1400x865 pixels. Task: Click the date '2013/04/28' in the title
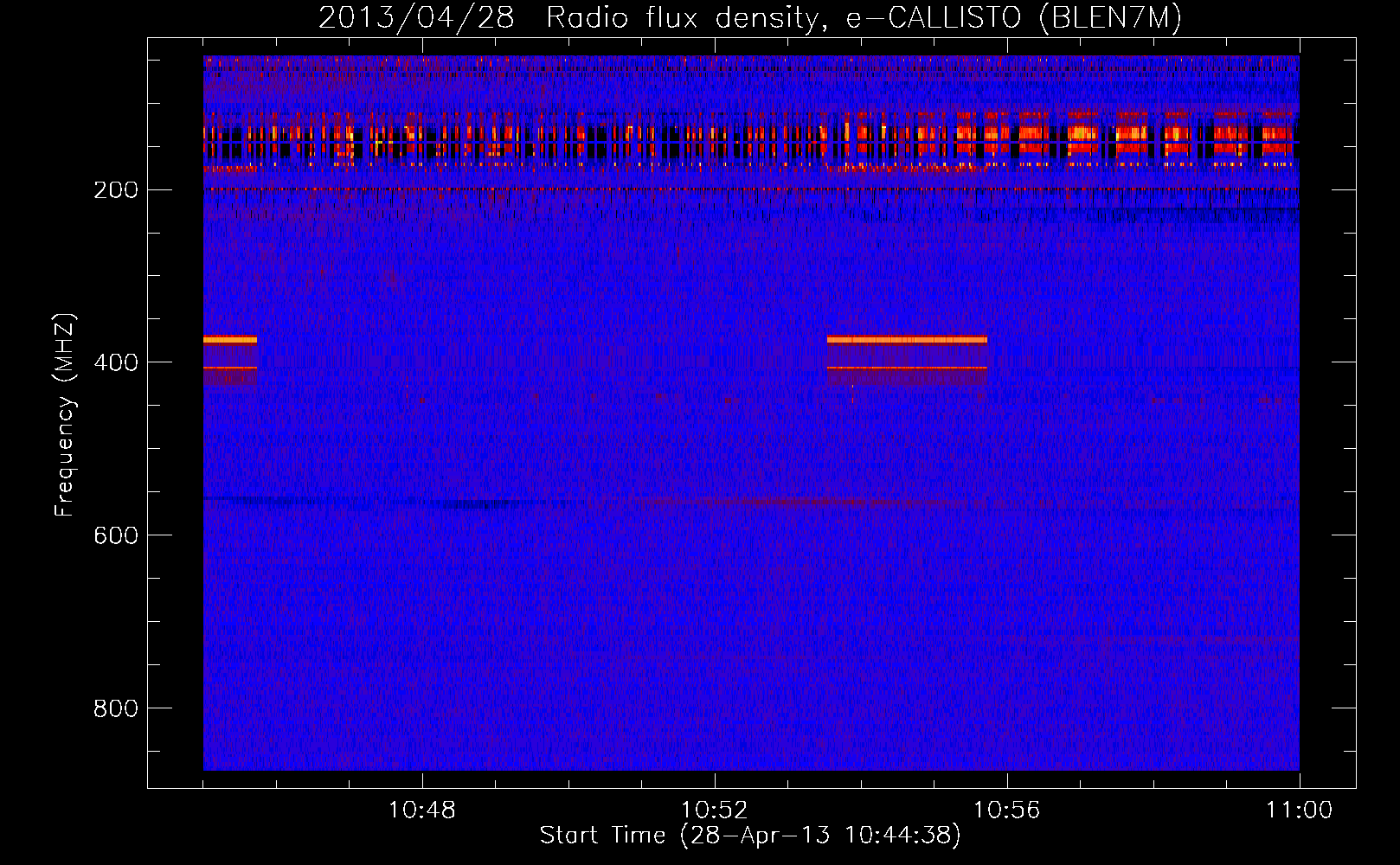(x=416, y=18)
